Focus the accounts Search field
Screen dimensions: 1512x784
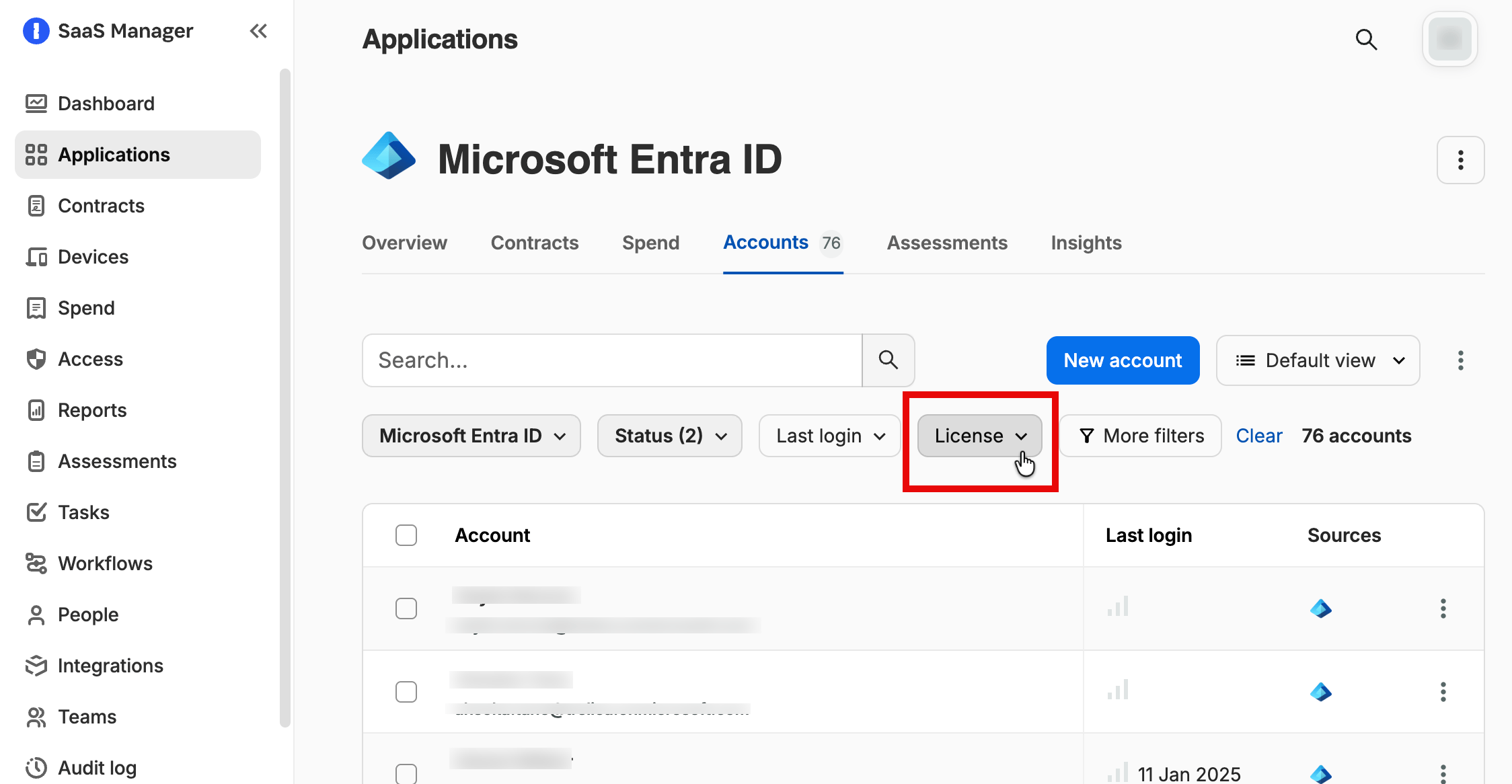(612, 360)
